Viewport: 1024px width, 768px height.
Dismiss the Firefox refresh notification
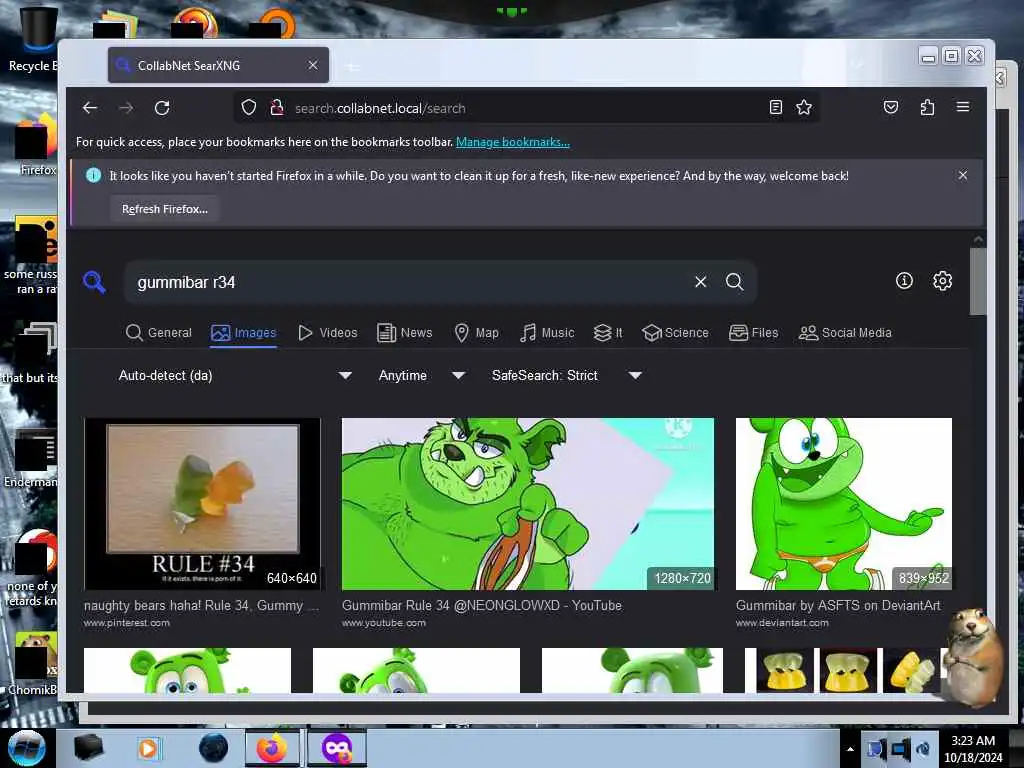click(x=963, y=175)
